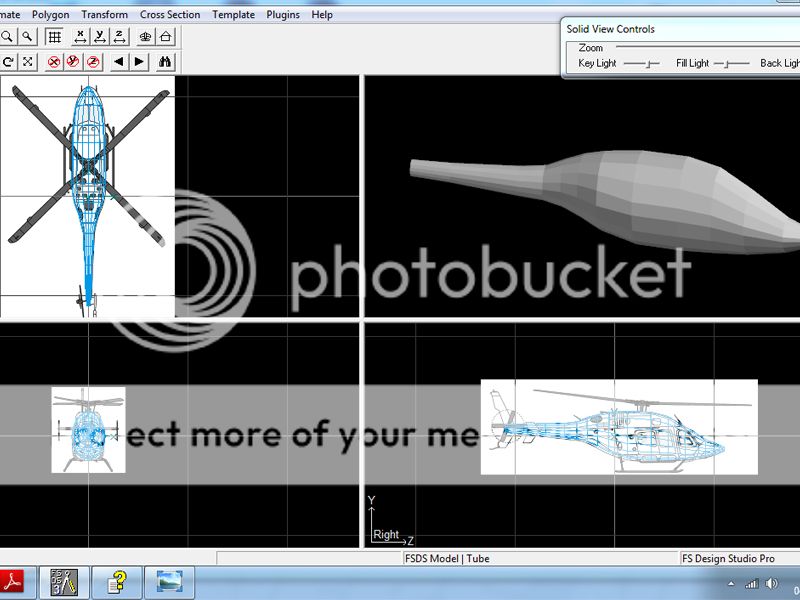Click the X axis constraint icon

81,37
